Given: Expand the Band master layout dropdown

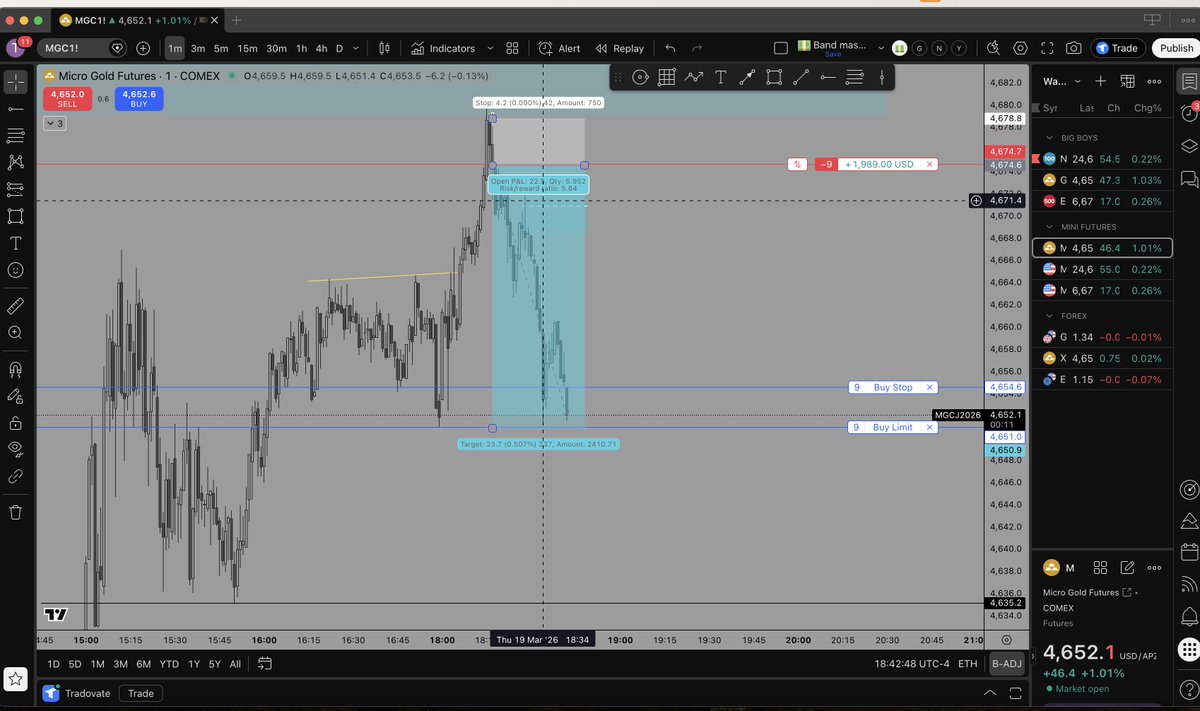Looking at the screenshot, I should pyautogui.click(x=881, y=48).
